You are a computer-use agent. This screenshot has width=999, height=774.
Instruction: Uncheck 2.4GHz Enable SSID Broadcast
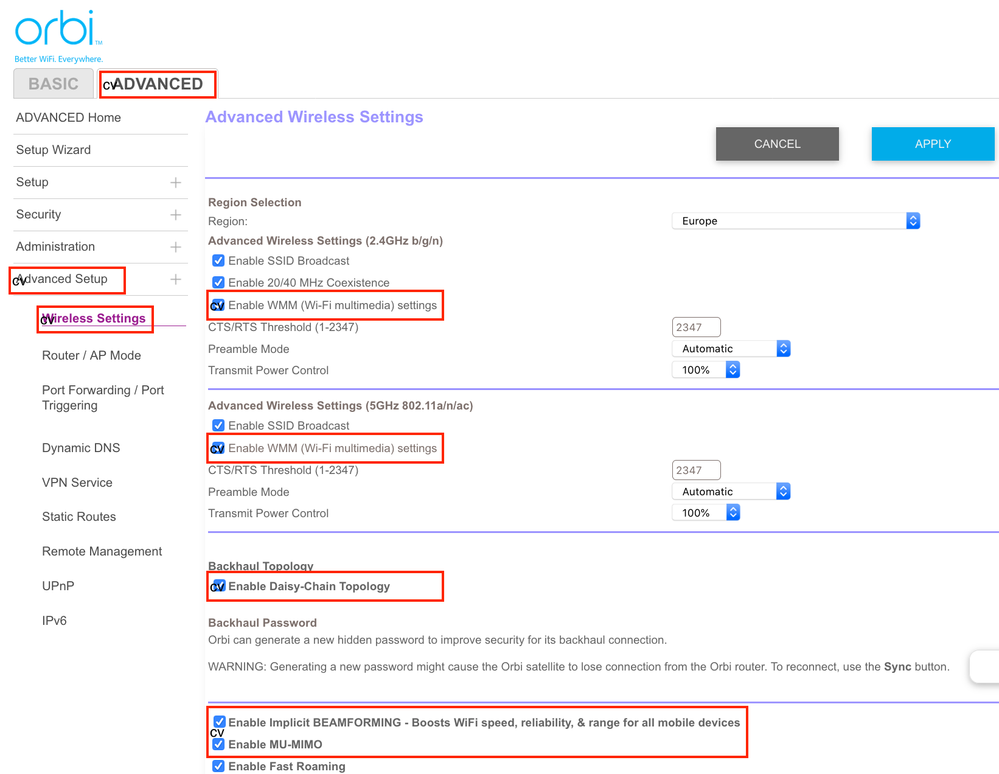(218, 261)
